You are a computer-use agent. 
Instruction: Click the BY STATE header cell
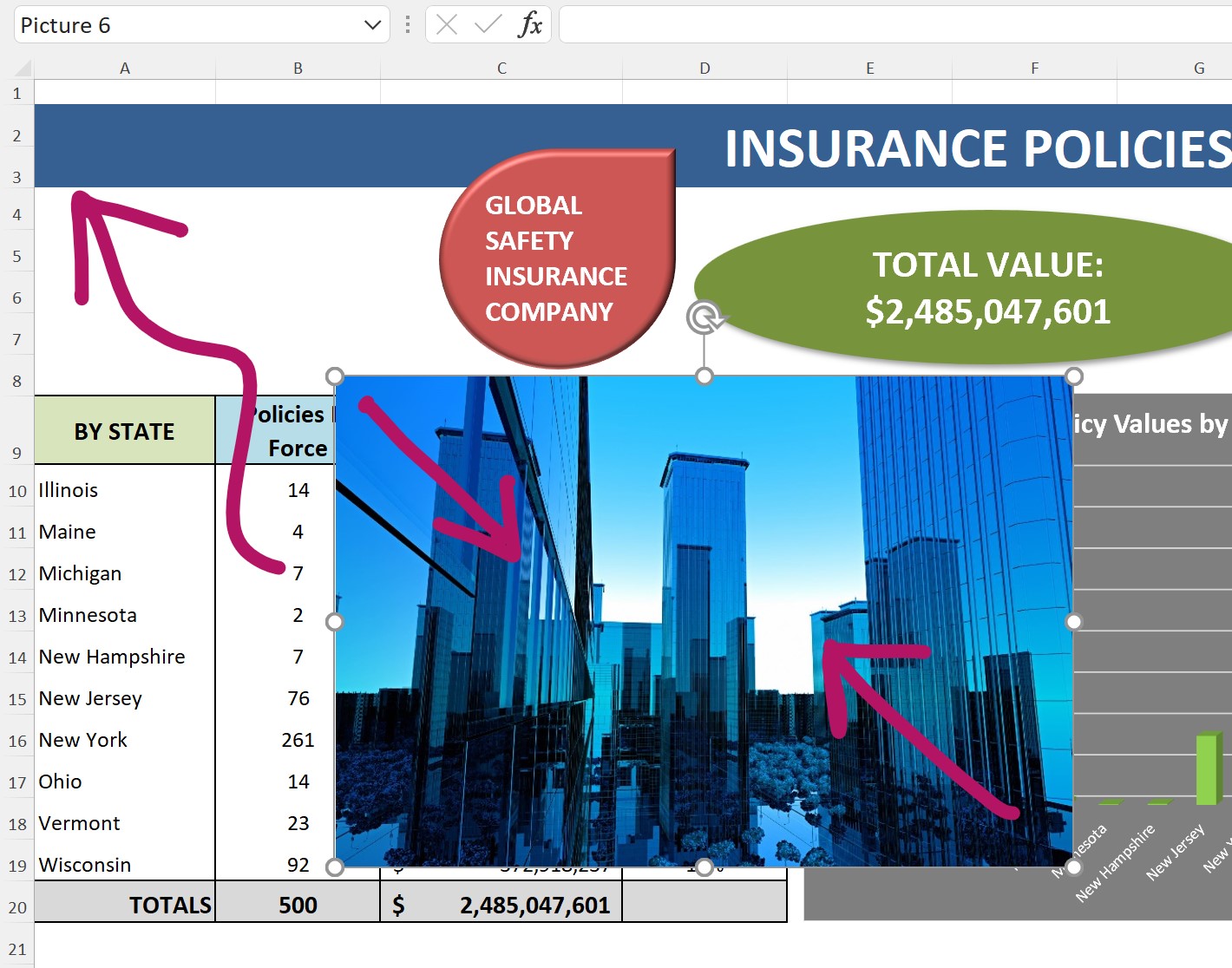(x=124, y=431)
